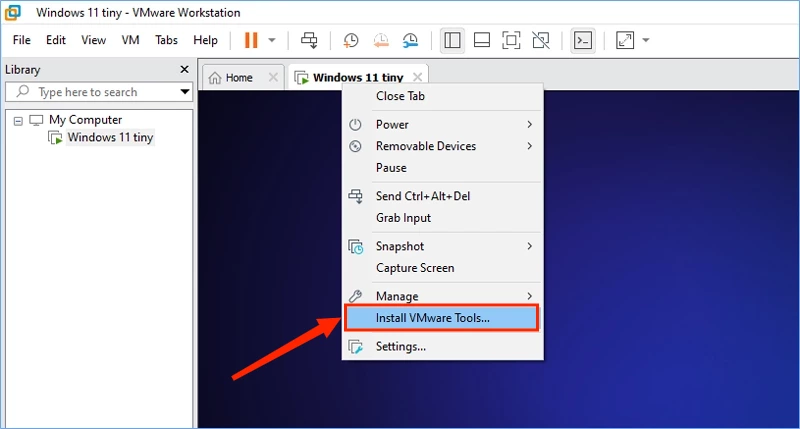Choose Pause from the context menu
800x429 pixels.
point(442,168)
